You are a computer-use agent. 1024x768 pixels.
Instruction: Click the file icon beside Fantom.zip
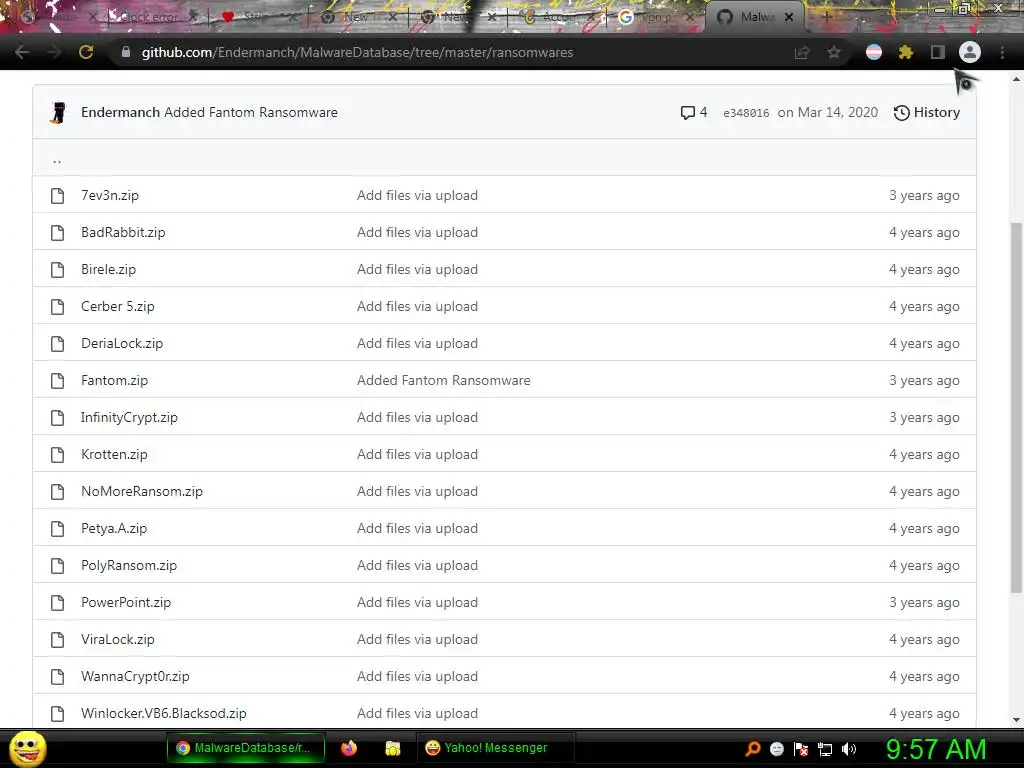[x=57, y=381]
